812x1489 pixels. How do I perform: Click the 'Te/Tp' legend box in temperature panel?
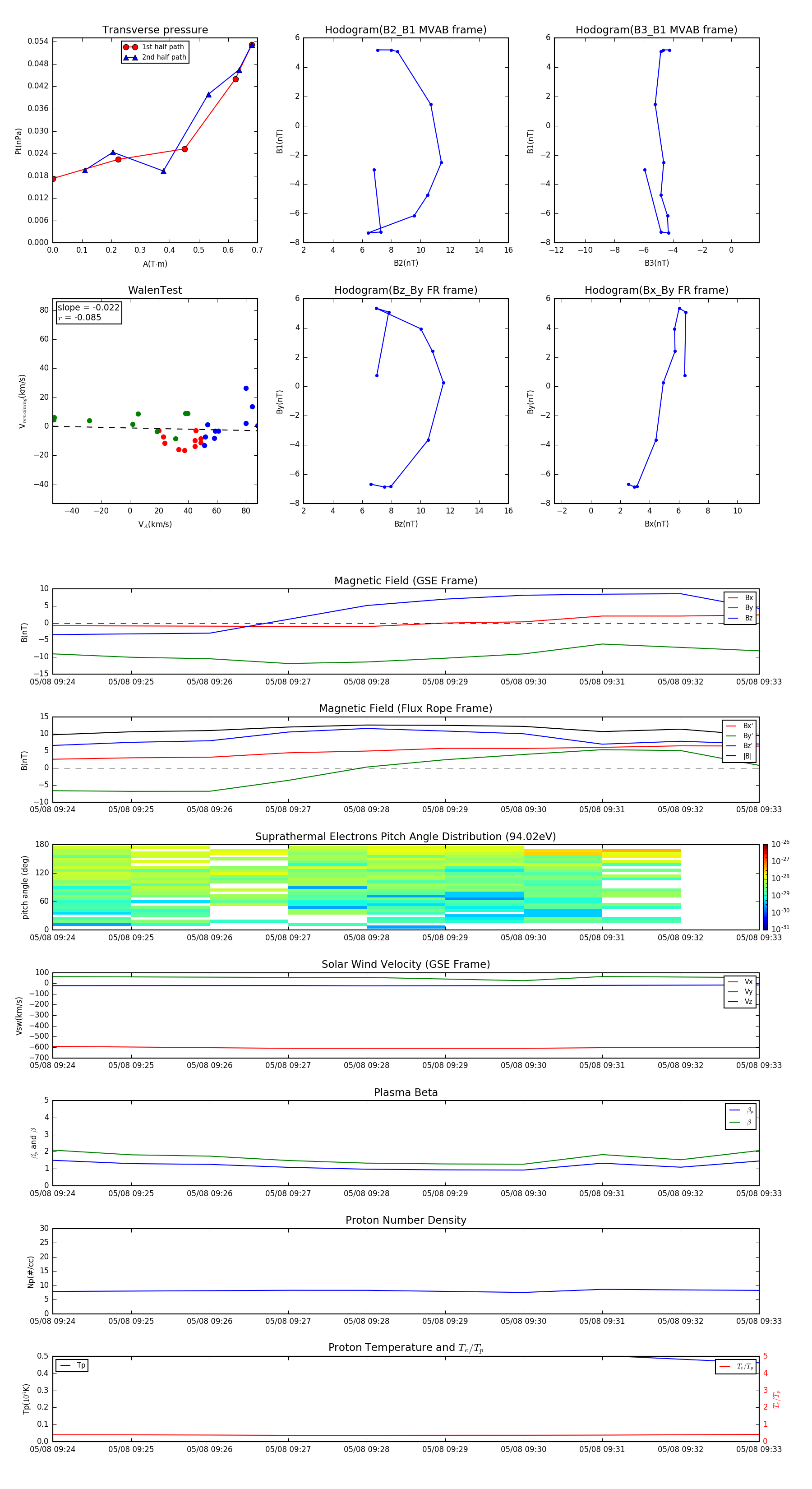point(736,1366)
